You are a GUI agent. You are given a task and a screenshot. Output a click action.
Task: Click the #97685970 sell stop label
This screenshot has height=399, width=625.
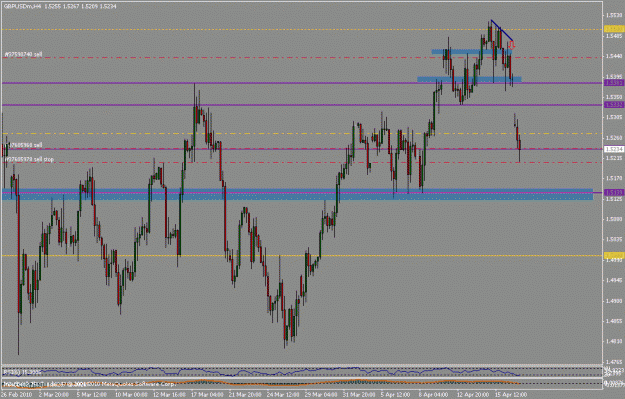pos(29,159)
